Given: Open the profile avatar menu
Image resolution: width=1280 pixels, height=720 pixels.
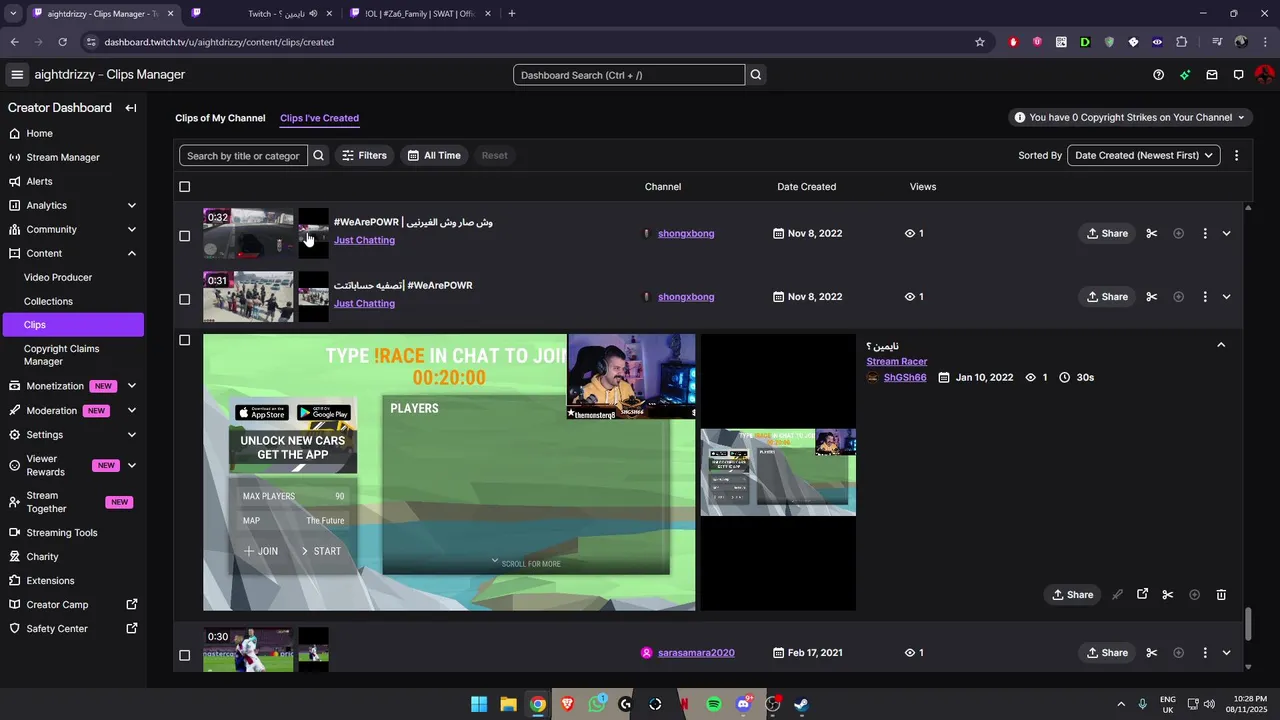Looking at the screenshot, I should coord(1264,75).
